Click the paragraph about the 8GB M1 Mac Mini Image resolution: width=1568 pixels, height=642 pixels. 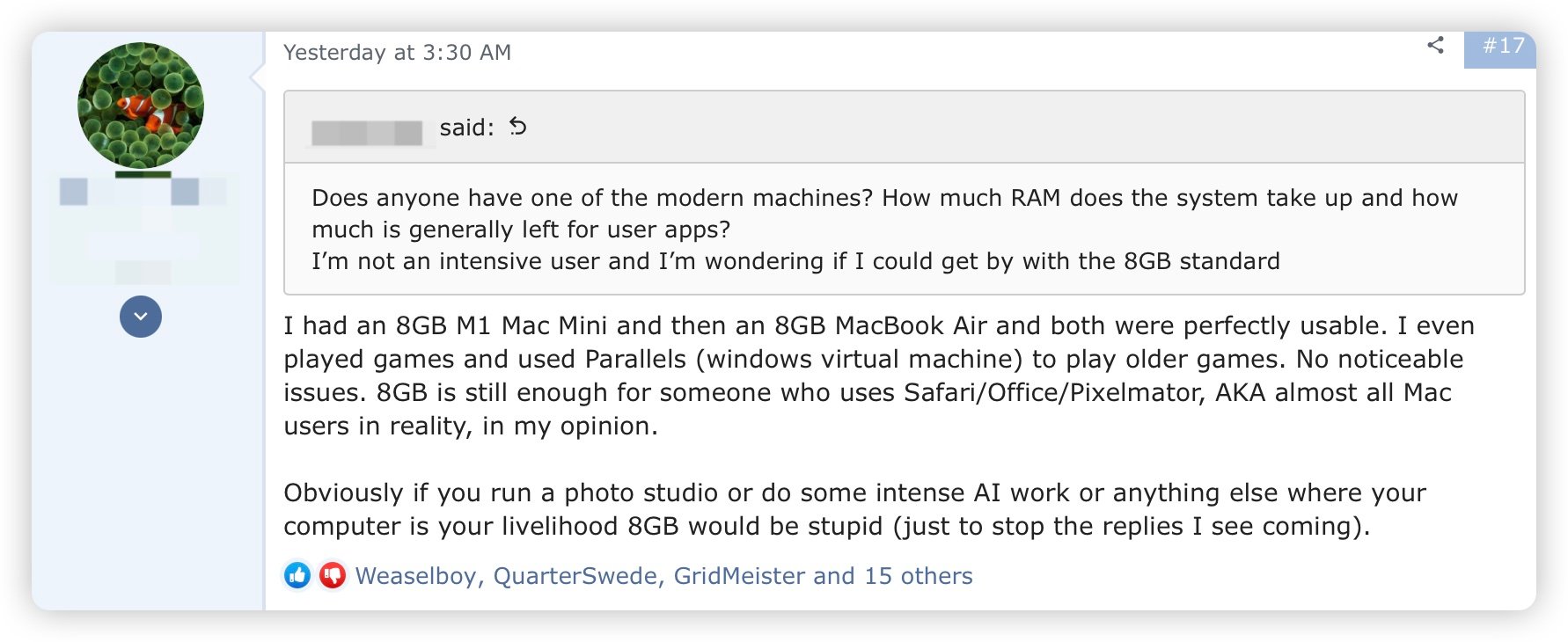click(x=878, y=376)
